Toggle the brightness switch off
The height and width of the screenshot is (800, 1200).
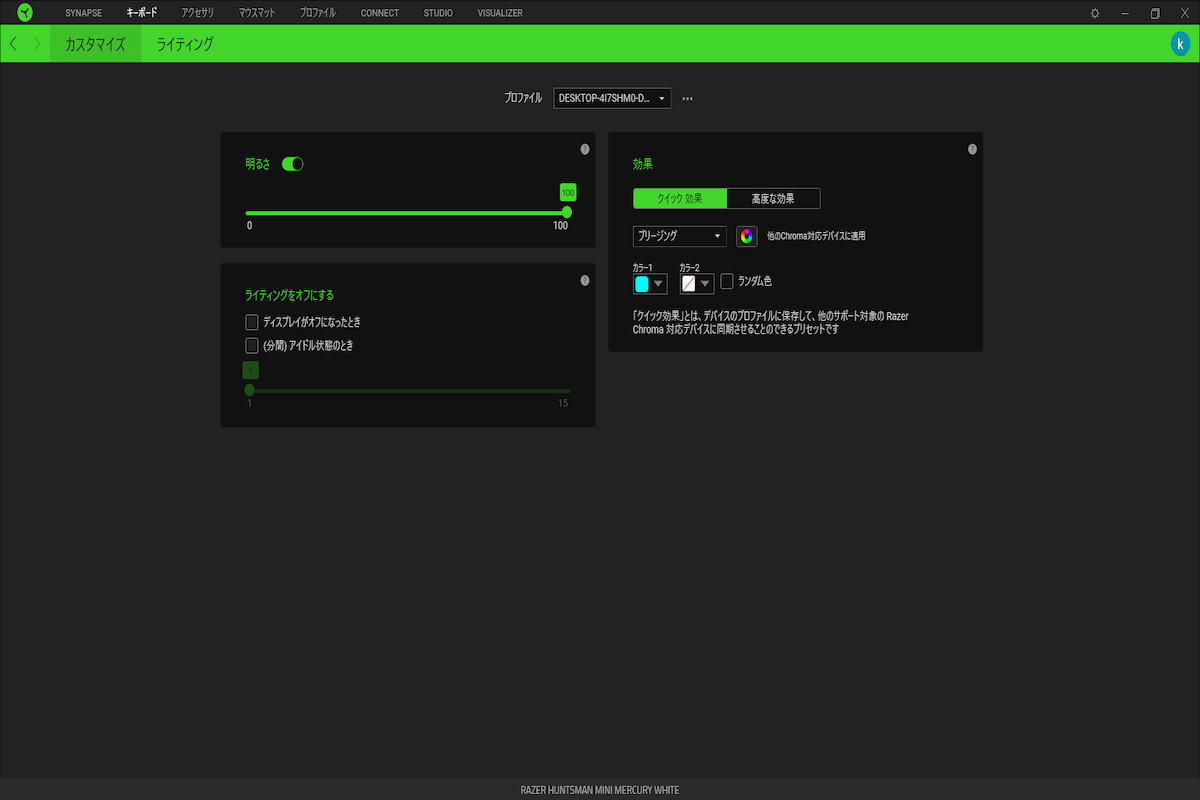(x=293, y=164)
